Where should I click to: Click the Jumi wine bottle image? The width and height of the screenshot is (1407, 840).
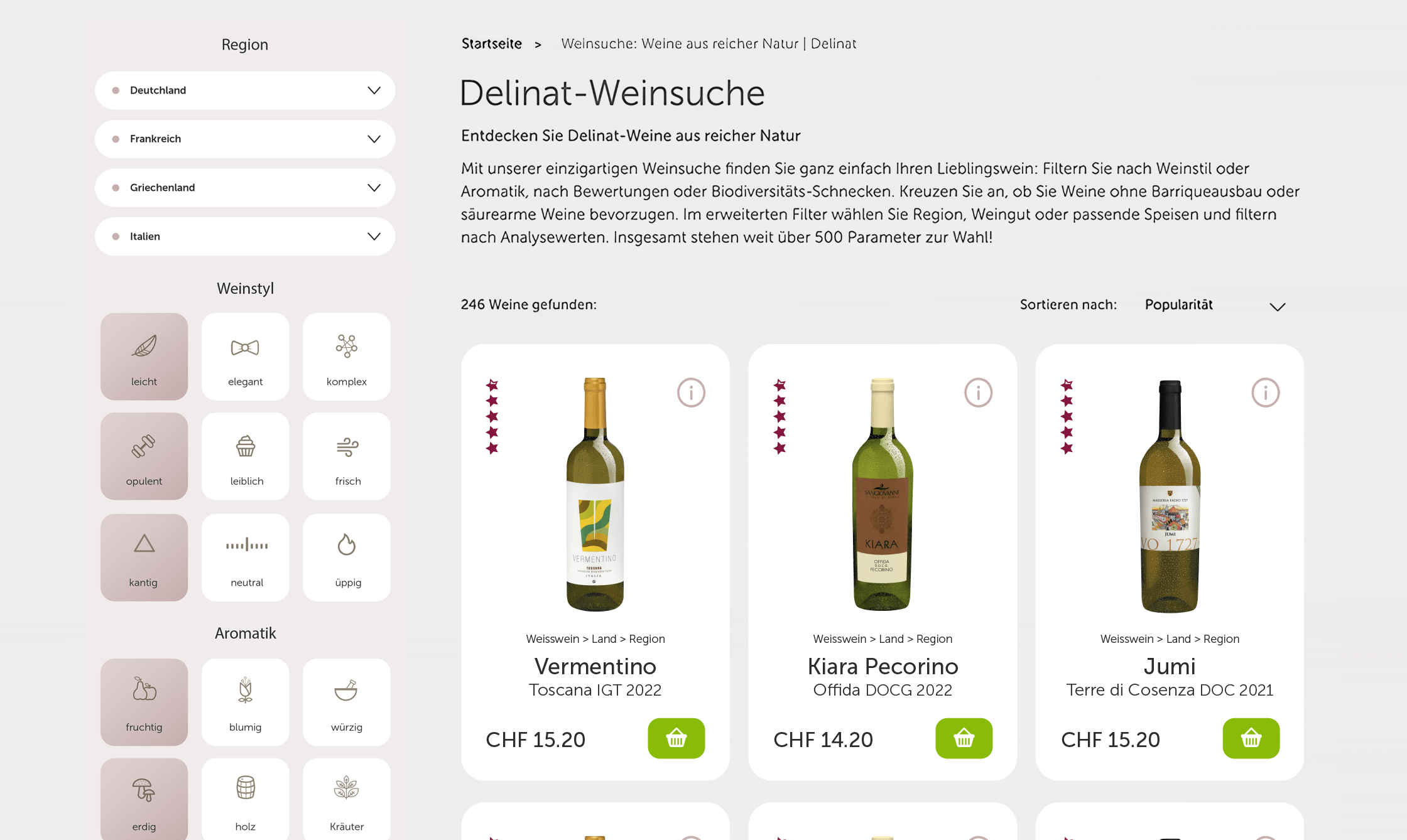[x=1170, y=495]
